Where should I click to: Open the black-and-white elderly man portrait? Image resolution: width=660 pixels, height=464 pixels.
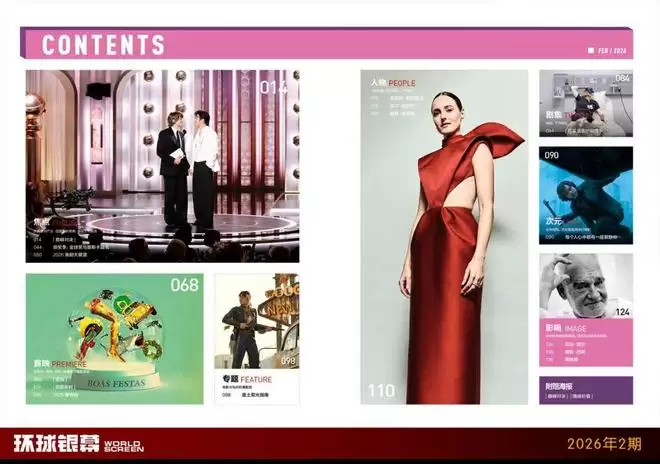click(x=586, y=285)
